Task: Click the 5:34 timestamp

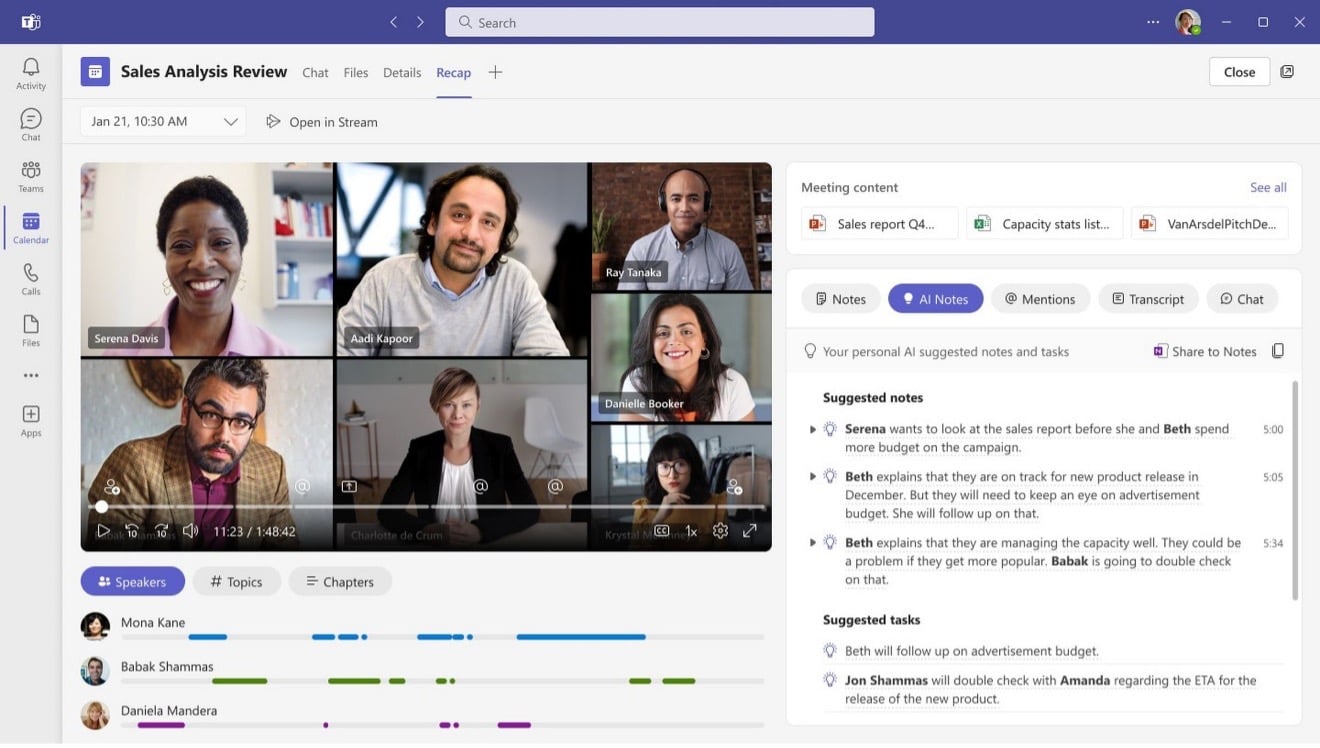Action: (x=1273, y=543)
